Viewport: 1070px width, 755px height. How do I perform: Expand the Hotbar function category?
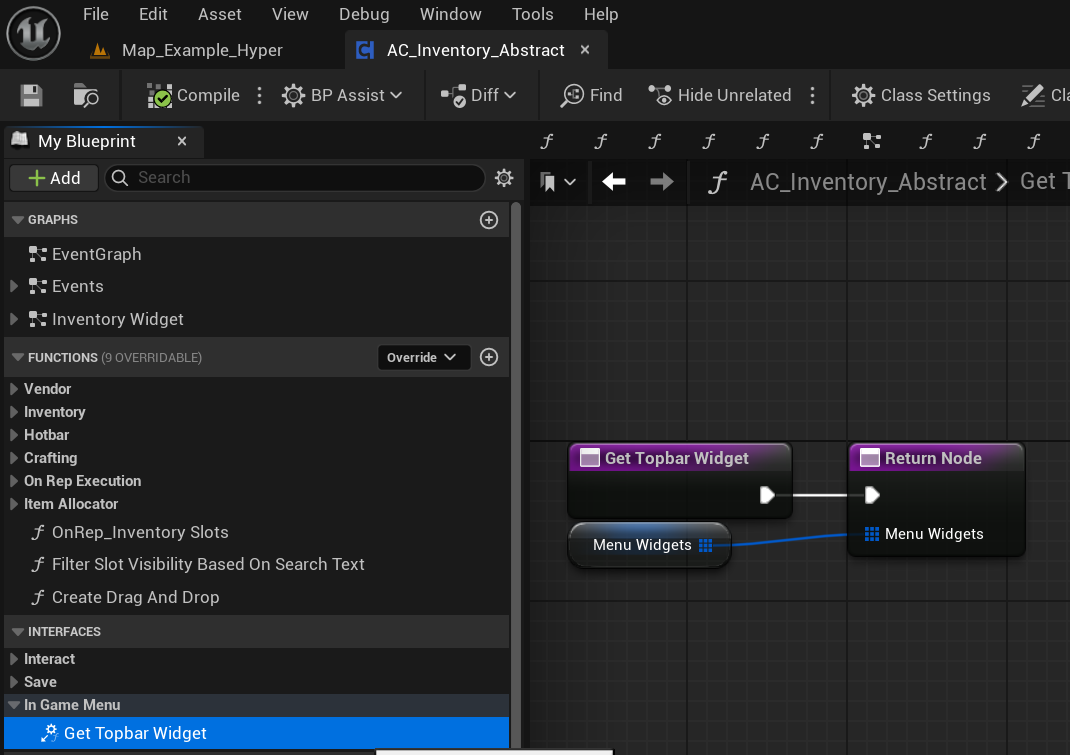point(14,435)
